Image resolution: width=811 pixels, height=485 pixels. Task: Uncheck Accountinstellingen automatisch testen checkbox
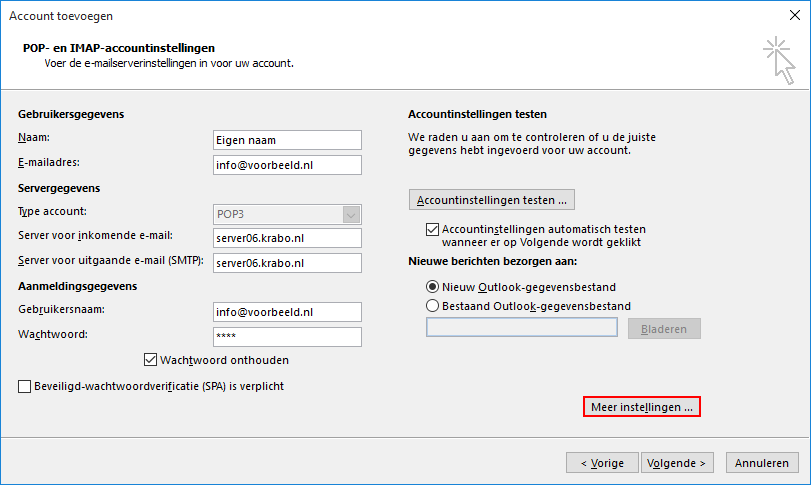coord(433,229)
